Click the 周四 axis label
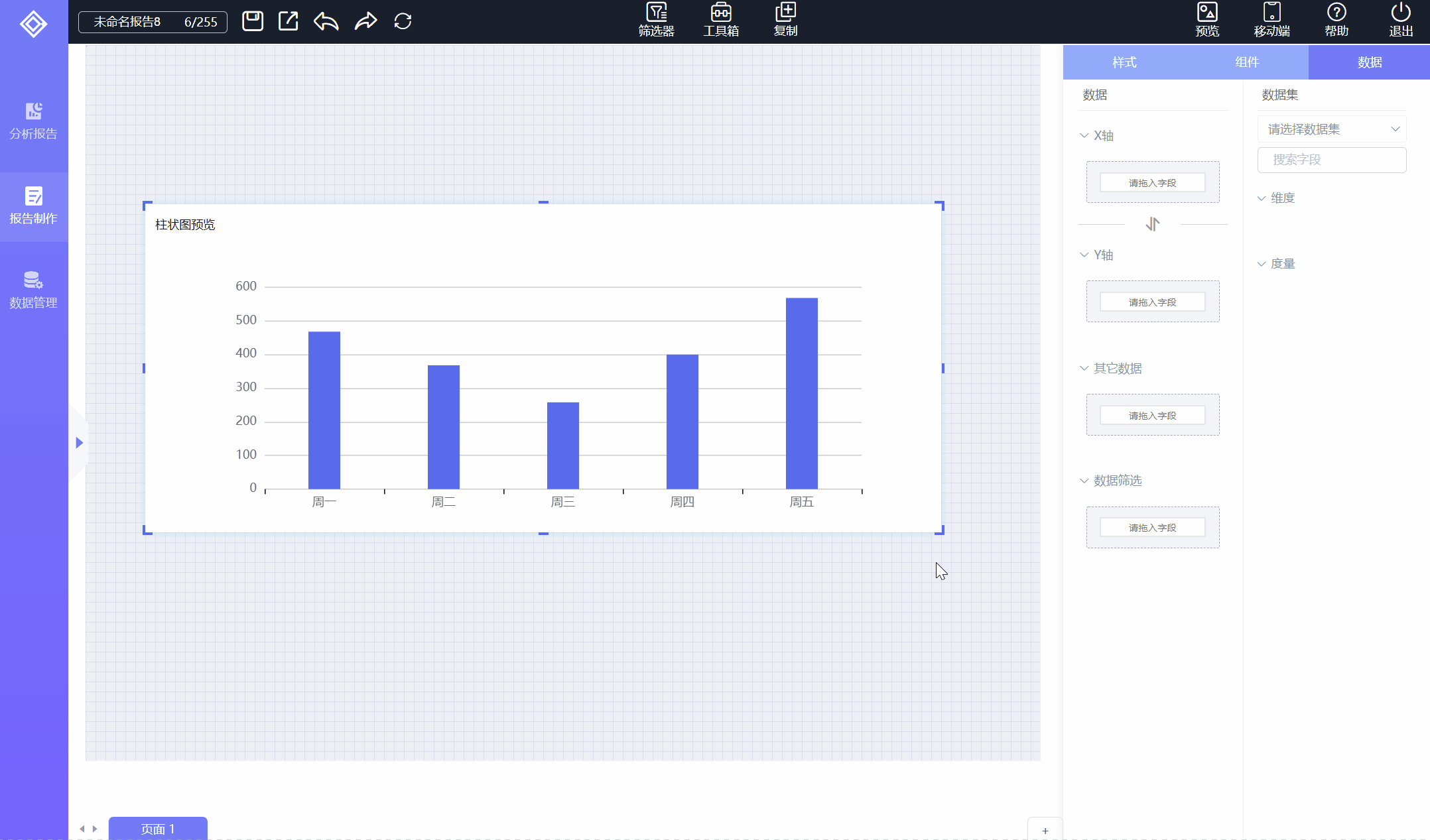The height and width of the screenshot is (840, 1430). point(682,502)
